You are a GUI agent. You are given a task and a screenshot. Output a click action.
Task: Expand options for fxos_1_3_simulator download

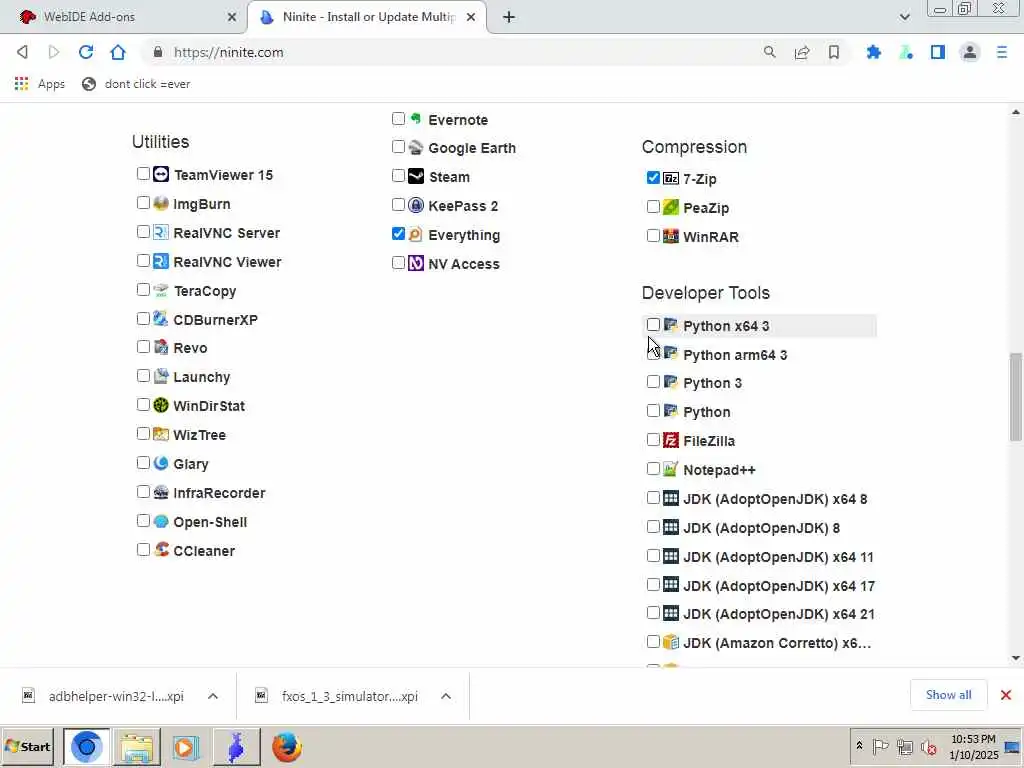(x=446, y=696)
